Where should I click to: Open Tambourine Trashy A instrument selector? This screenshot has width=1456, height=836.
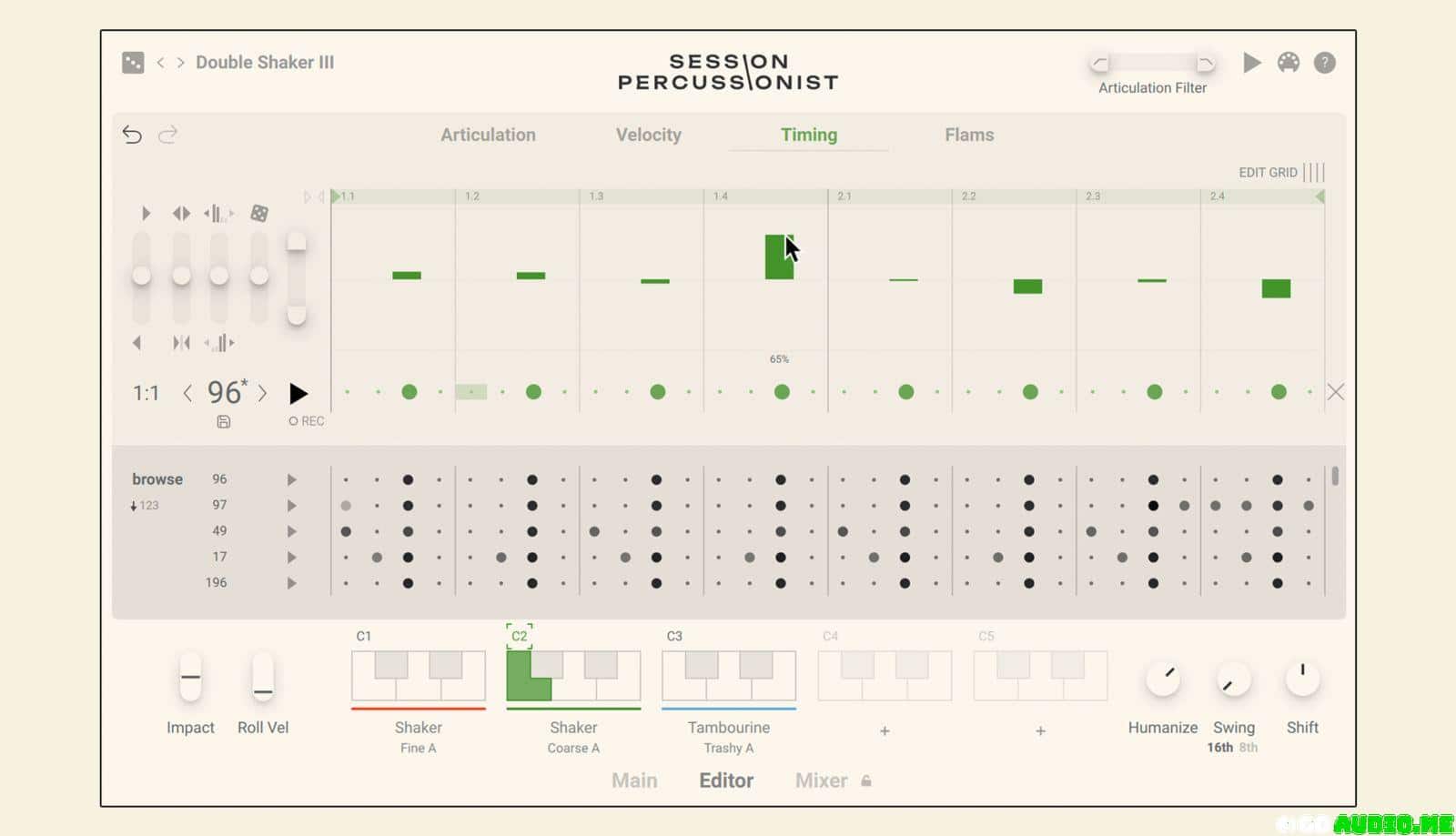pos(729,737)
